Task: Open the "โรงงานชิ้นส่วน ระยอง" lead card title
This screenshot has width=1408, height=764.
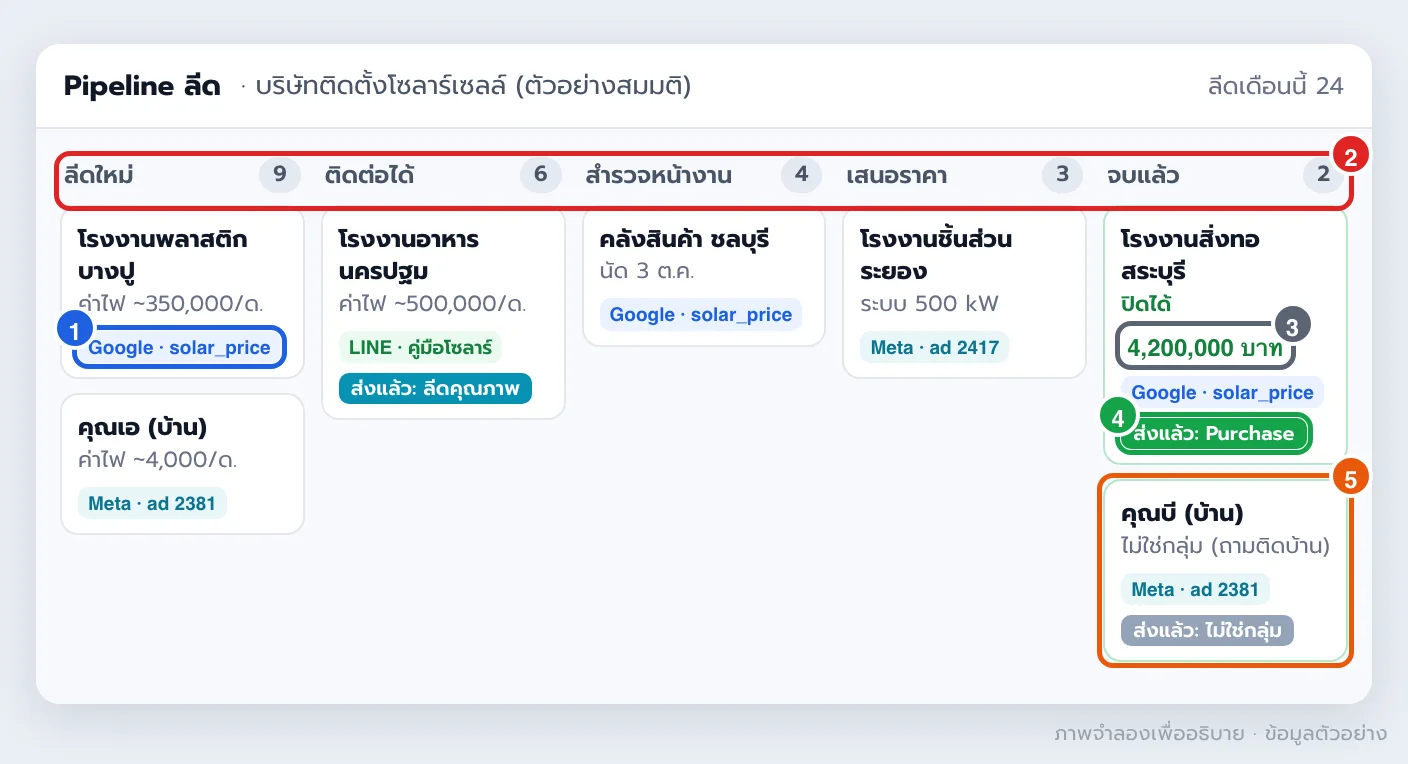Action: pos(936,255)
